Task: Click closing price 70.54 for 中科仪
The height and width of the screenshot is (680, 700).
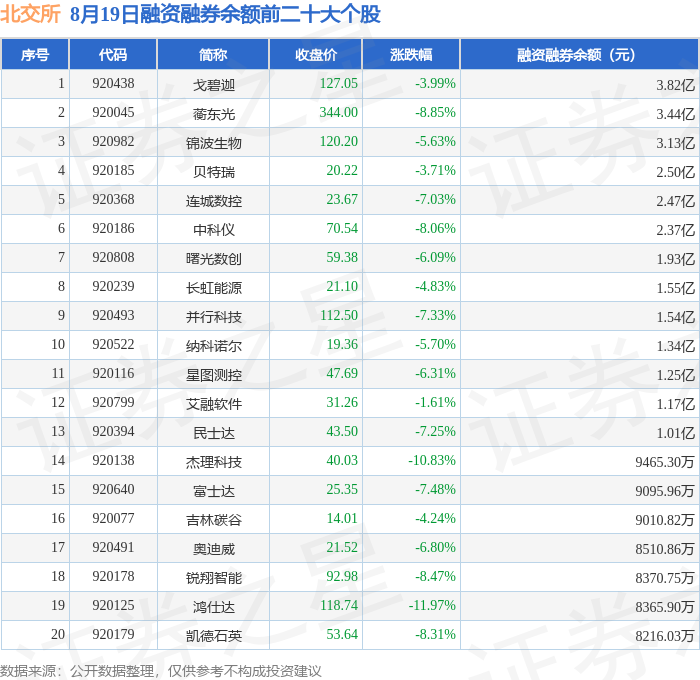Action: [x=342, y=229]
